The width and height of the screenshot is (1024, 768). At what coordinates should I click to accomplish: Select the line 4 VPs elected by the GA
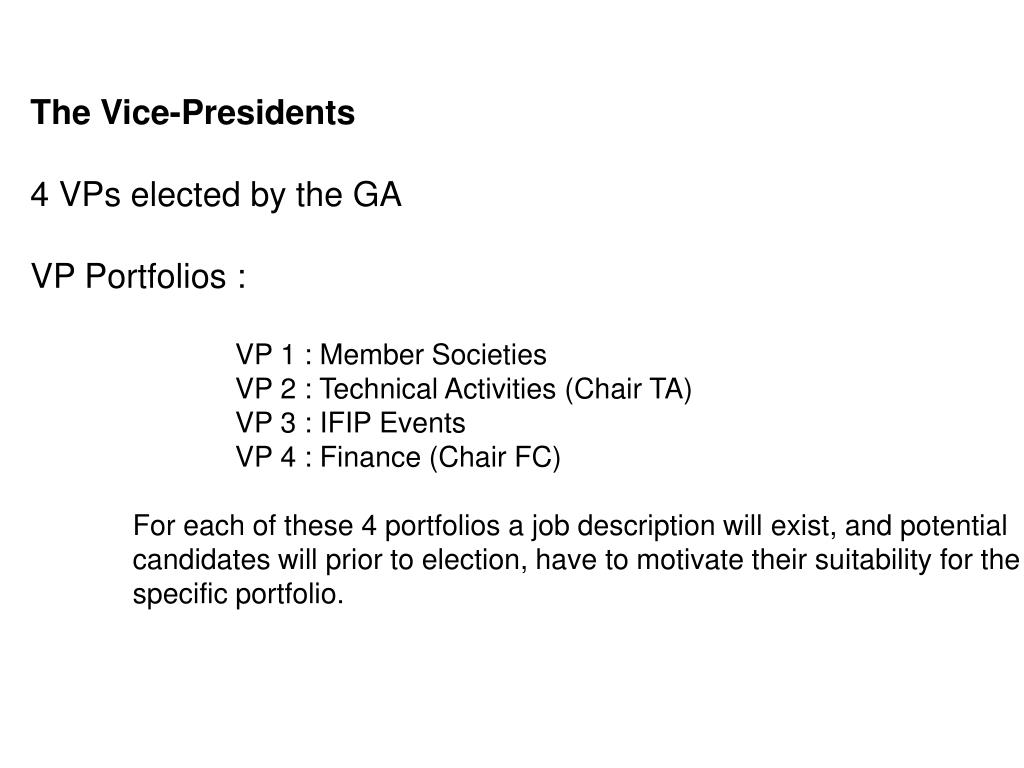(x=216, y=195)
